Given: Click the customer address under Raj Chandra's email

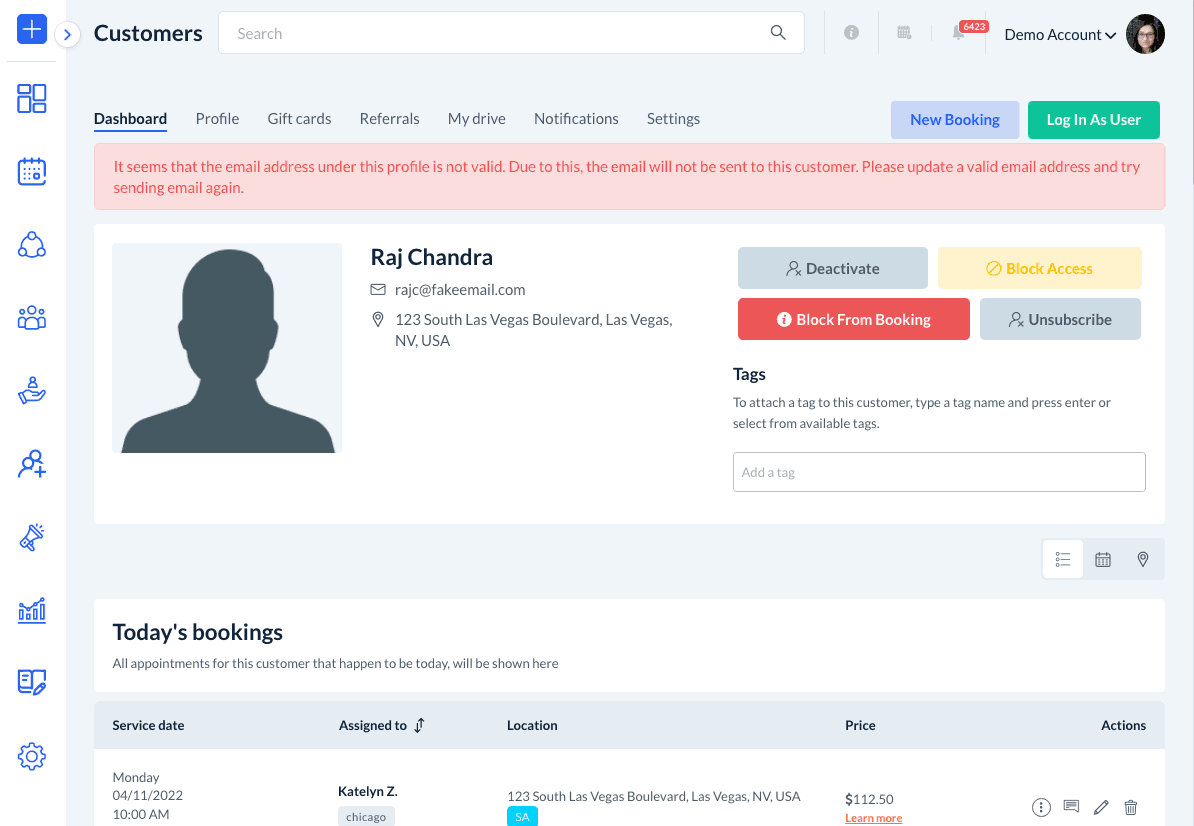Looking at the screenshot, I should (x=533, y=330).
